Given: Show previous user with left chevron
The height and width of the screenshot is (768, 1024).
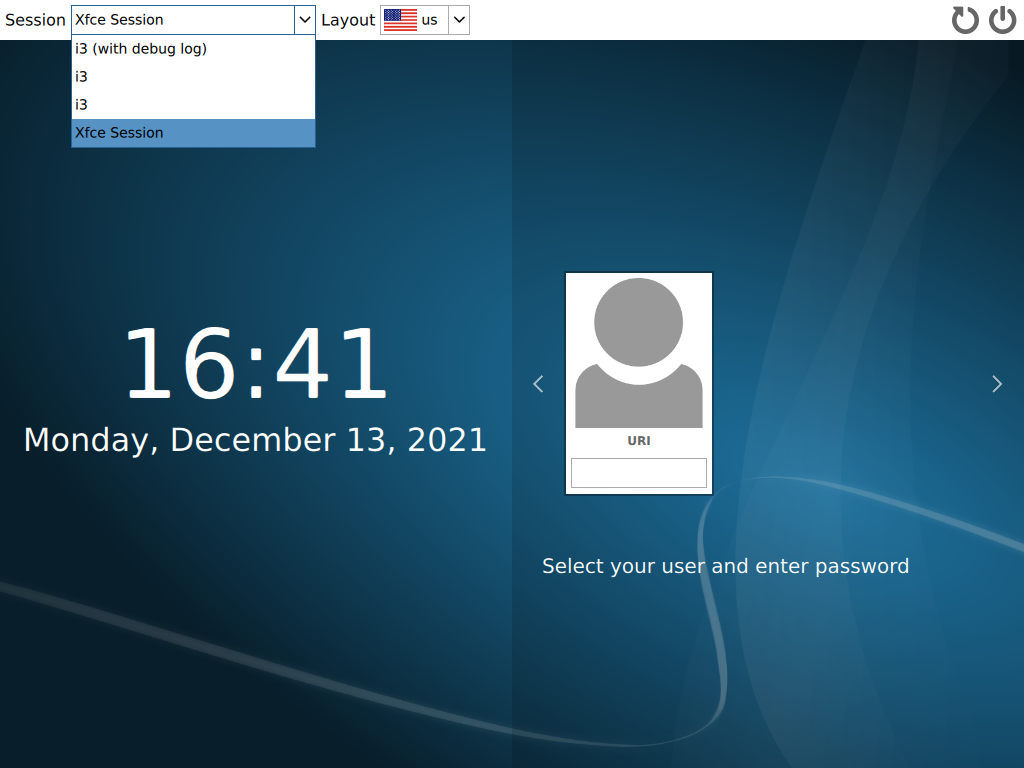Looking at the screenshot, I should coord(538,384).
